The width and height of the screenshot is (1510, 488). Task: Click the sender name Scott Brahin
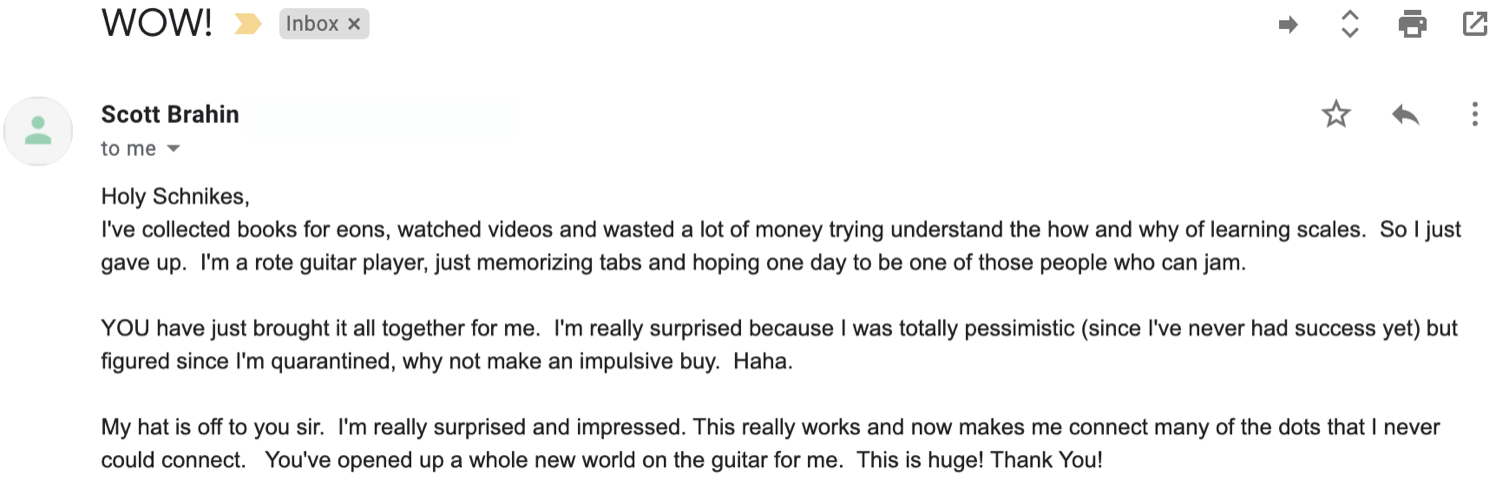(x=170, y=115)
